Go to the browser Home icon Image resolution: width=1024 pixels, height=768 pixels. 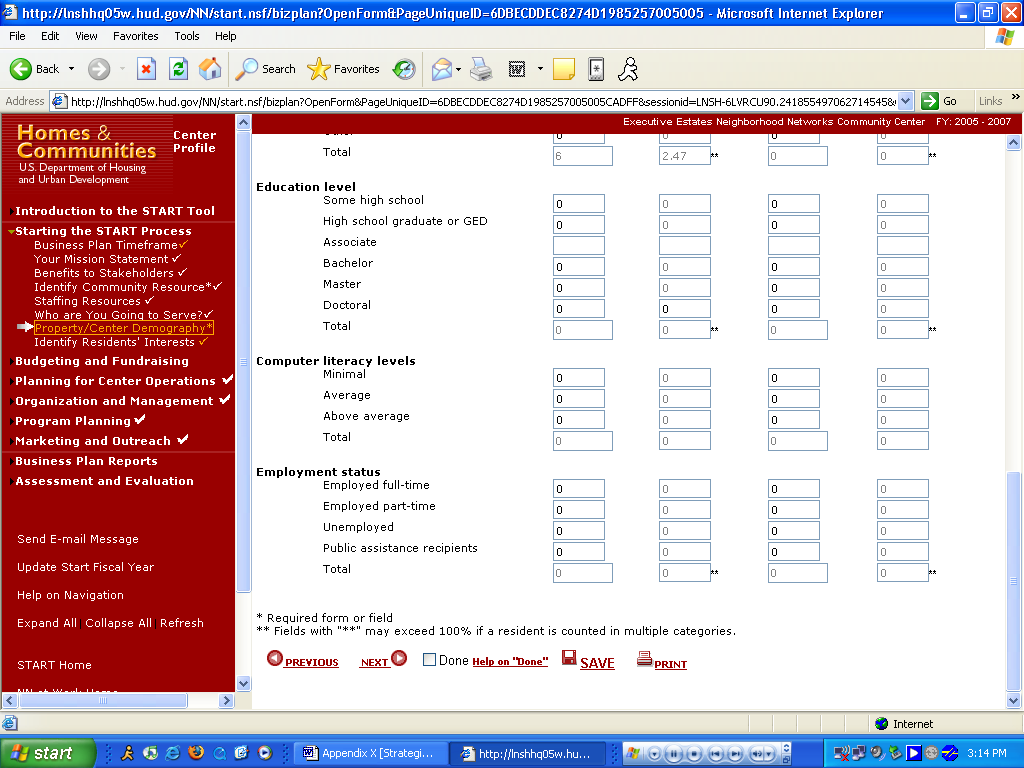(x=210, y=69)
